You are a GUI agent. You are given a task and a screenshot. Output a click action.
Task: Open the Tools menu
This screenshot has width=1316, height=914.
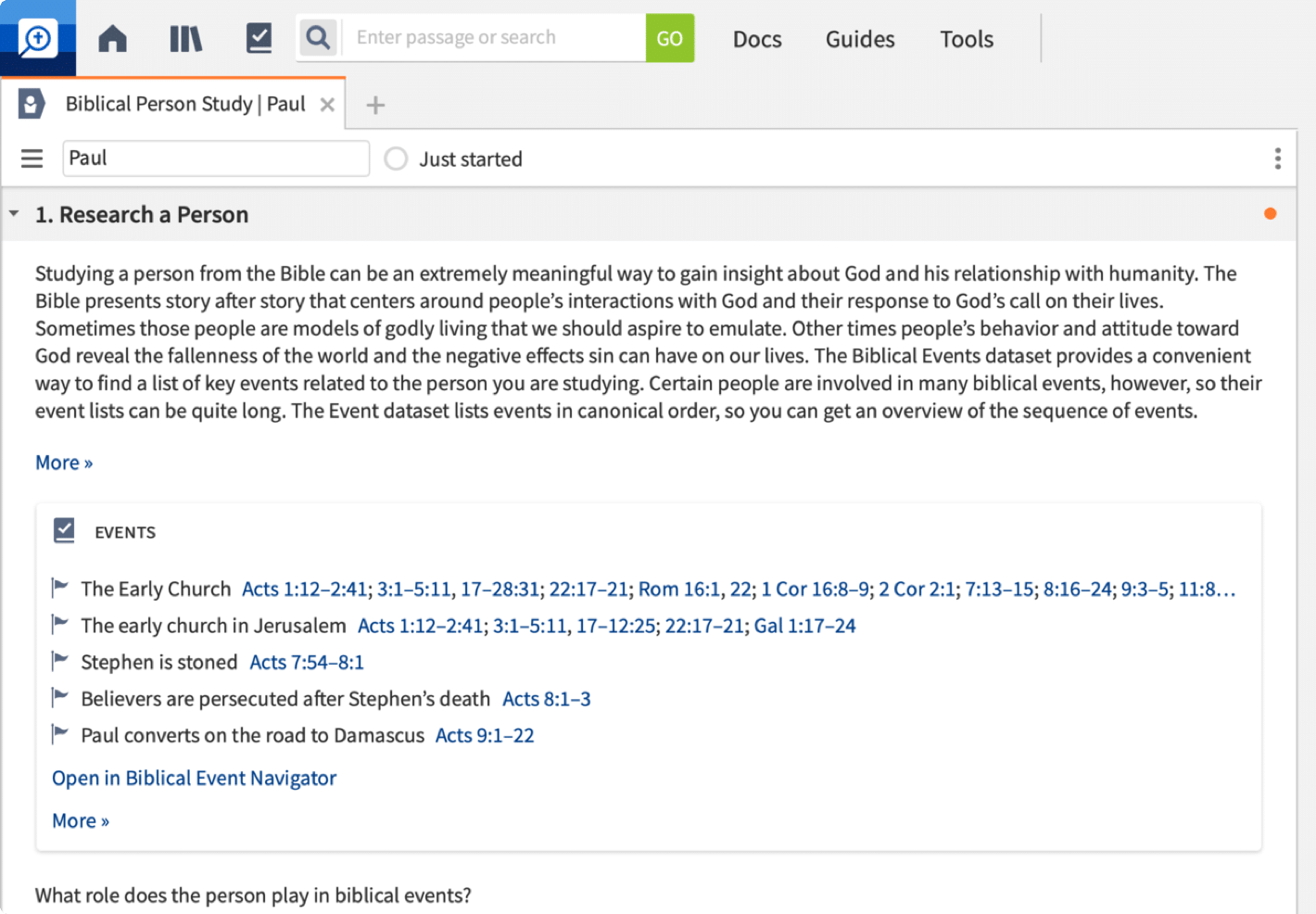[x=966, y=39]
